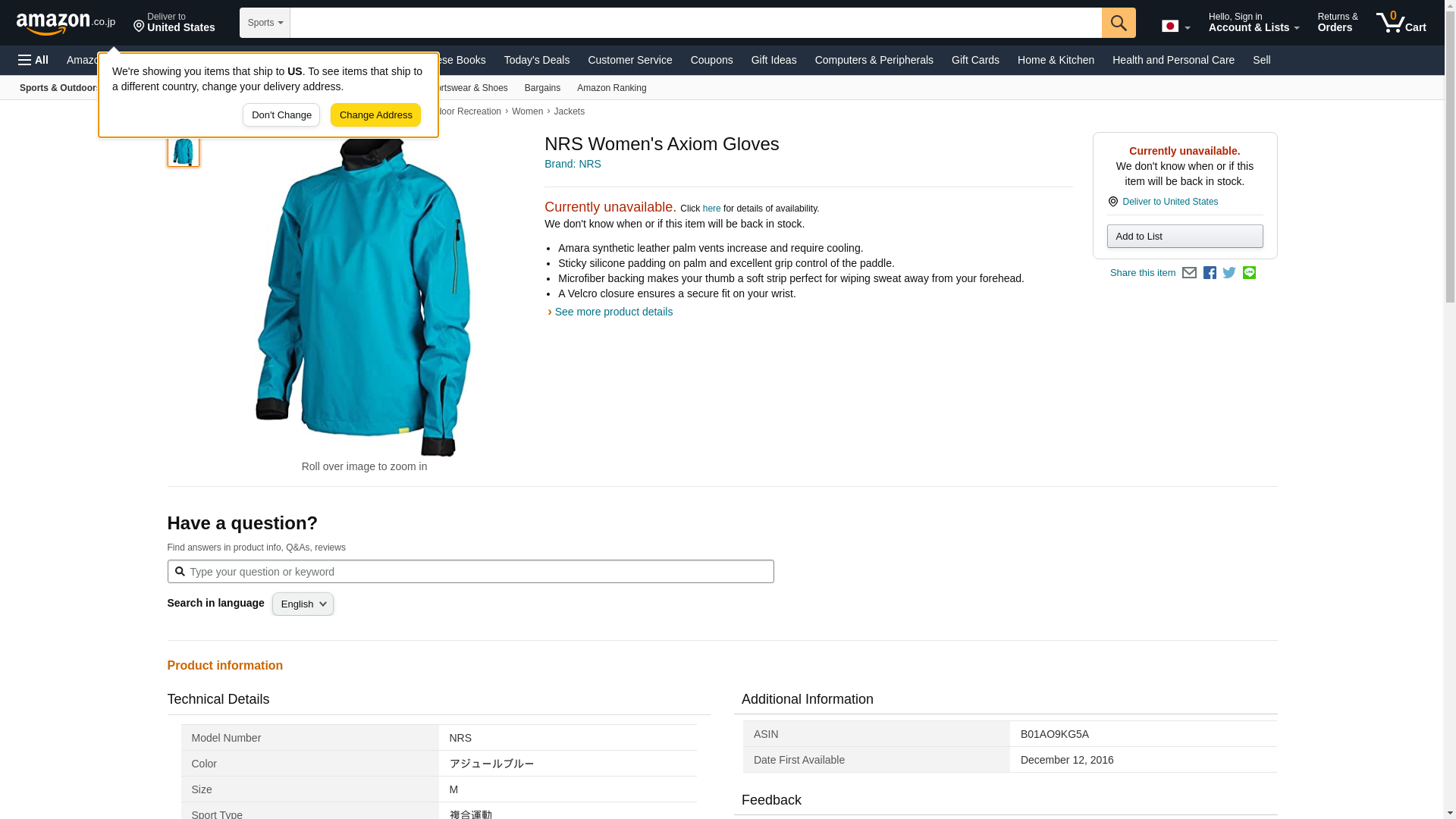Share this item on Facebook

click(1210, 273)
